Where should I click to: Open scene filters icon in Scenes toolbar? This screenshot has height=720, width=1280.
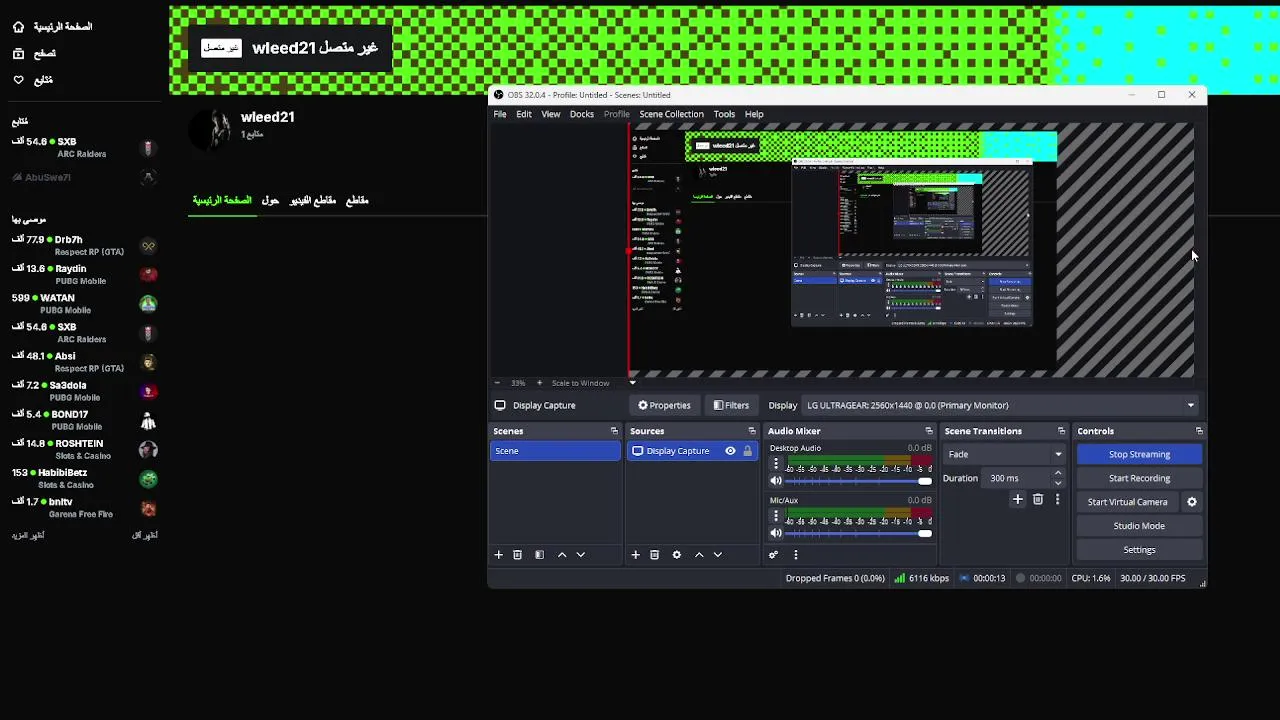coord(539,554)
